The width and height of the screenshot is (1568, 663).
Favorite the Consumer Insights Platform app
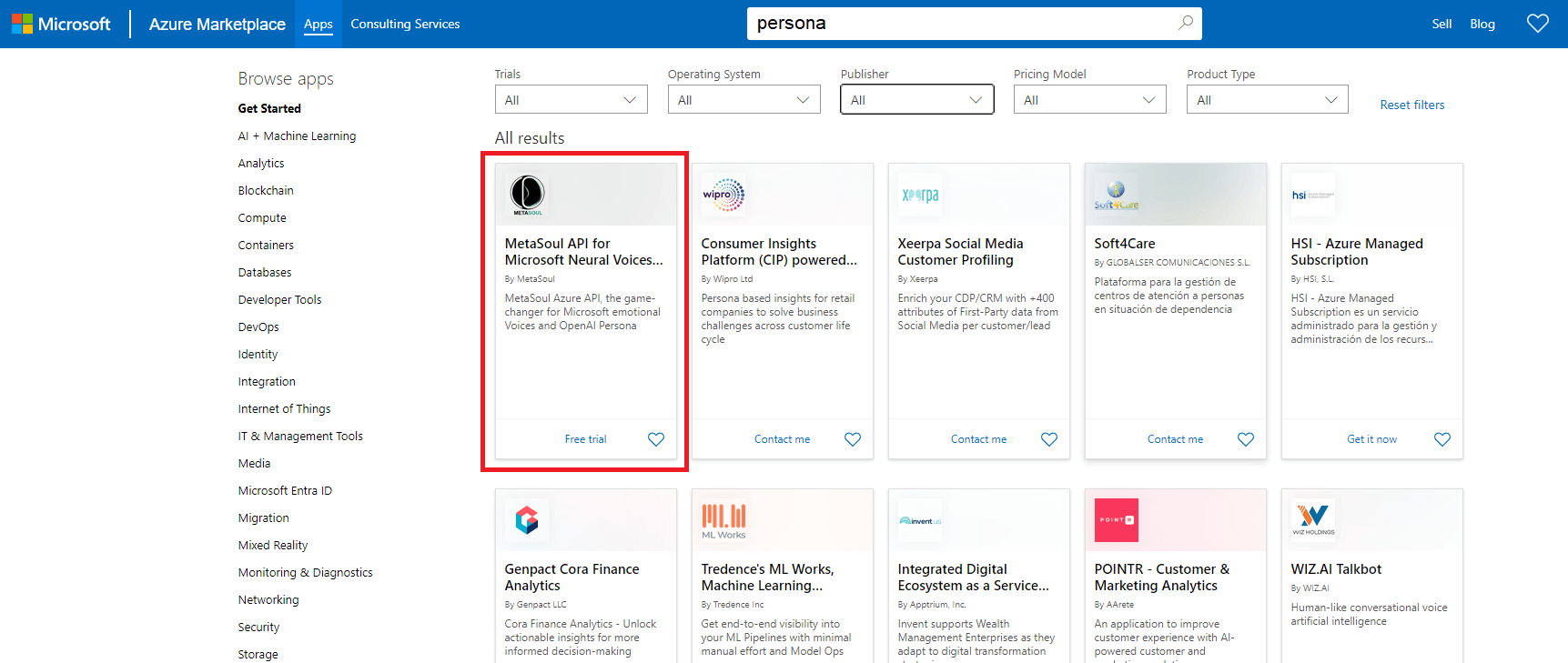click(852, 439)
